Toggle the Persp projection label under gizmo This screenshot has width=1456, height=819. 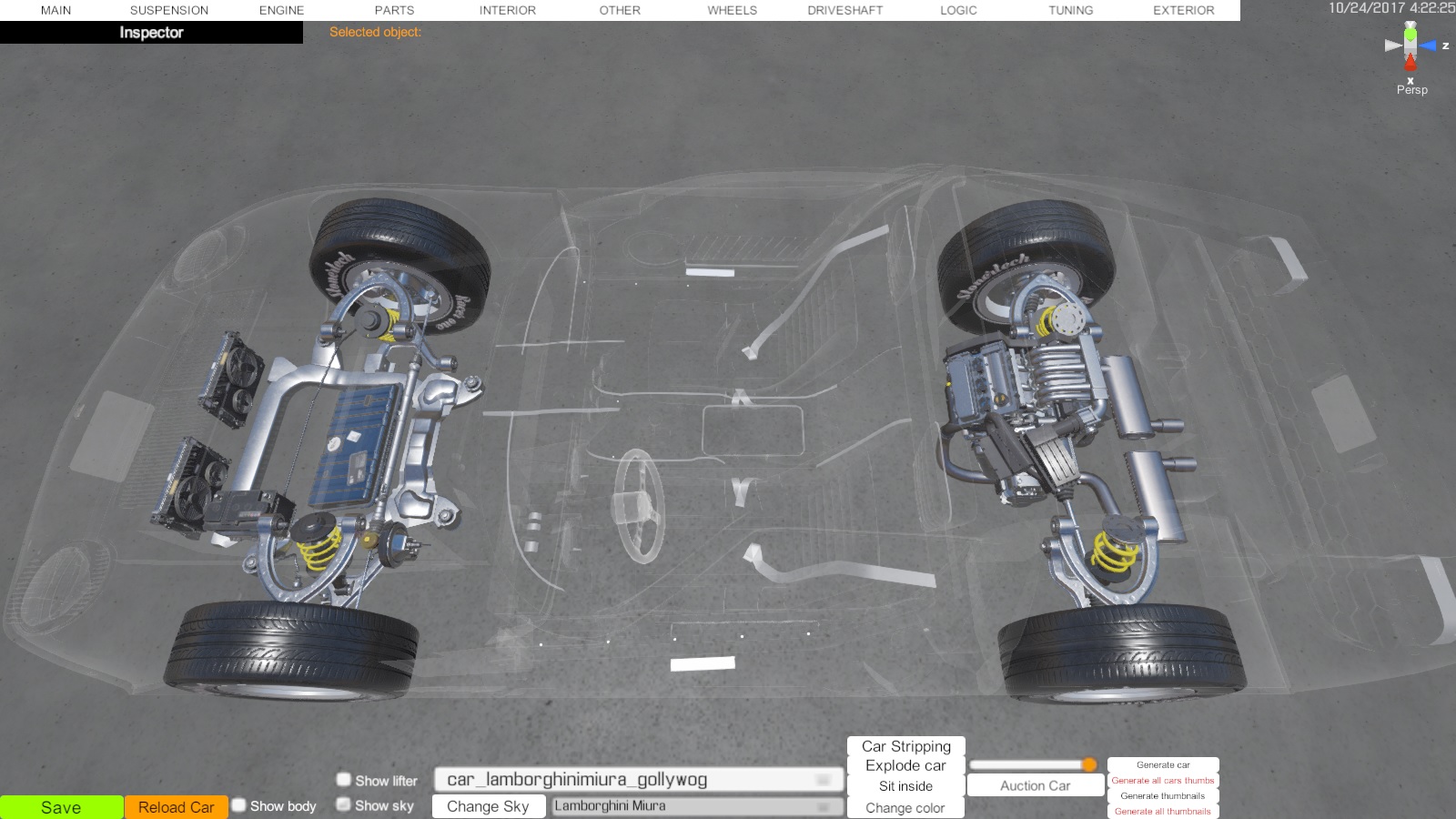(1412, 90)
